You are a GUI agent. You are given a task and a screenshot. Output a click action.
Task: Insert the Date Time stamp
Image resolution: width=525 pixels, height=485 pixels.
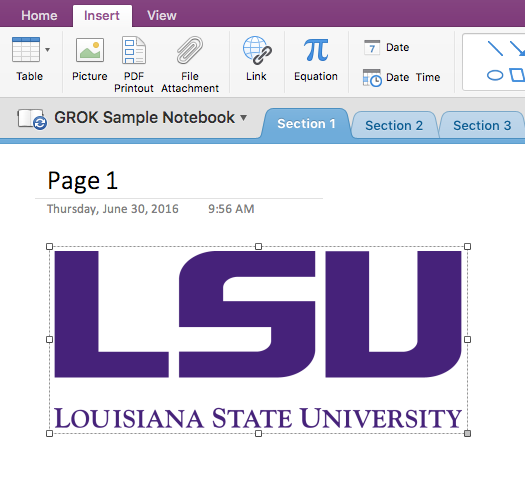click(401, 77)
